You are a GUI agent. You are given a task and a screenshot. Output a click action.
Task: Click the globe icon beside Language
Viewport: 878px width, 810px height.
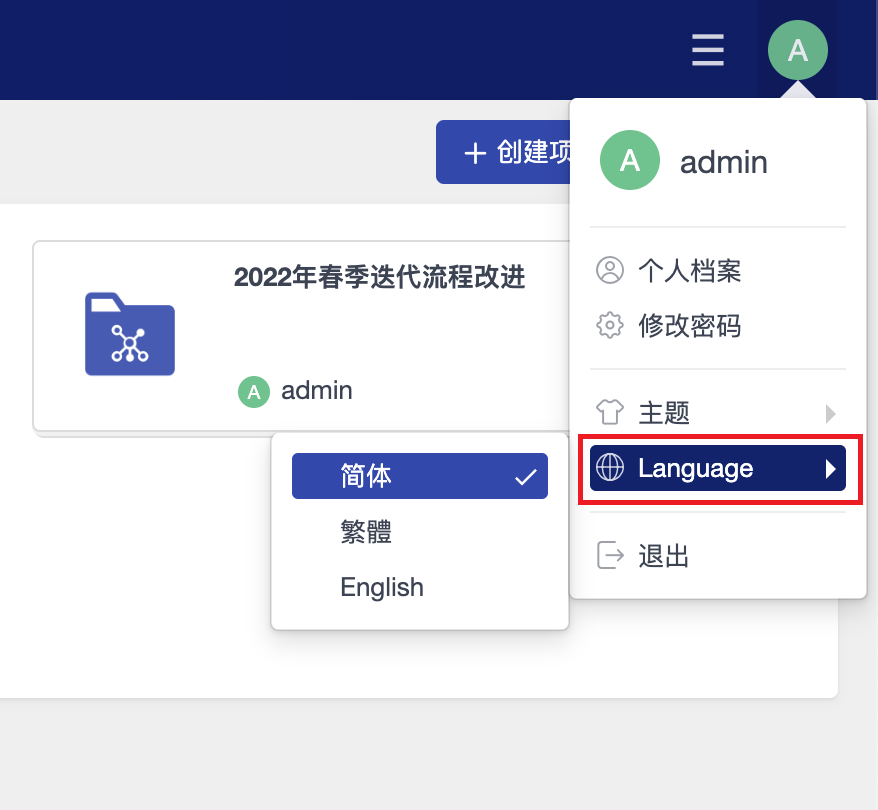coord(609,468)
